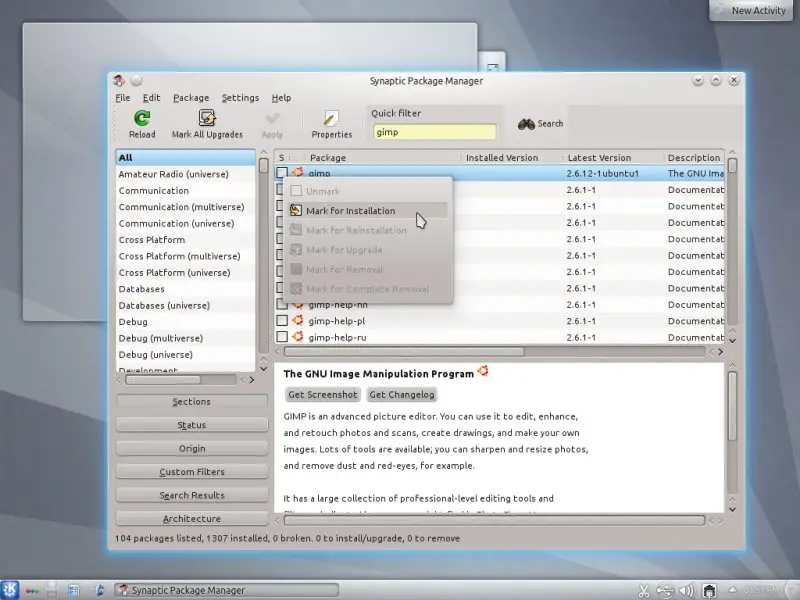800x600 pixels.
Task: Click Mark for Upgrade in the context menu
Action: click(367, 249)
